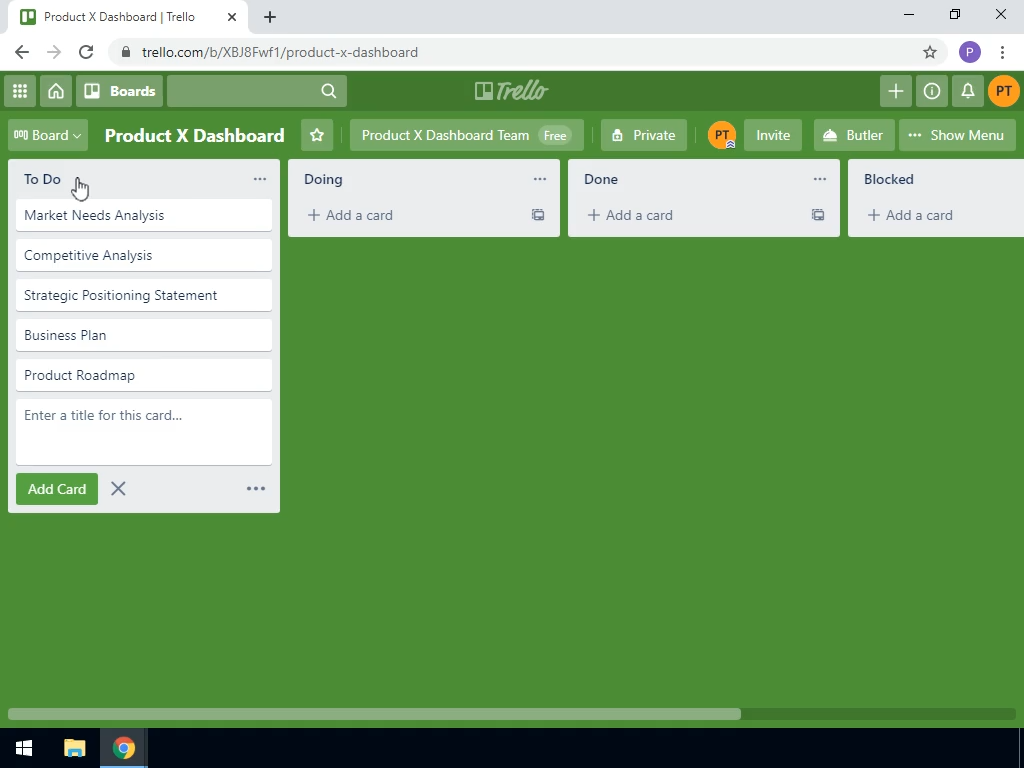Open the PT board member avatar
The width and height of the screenshot is (1024, 768).
[722, 135]
